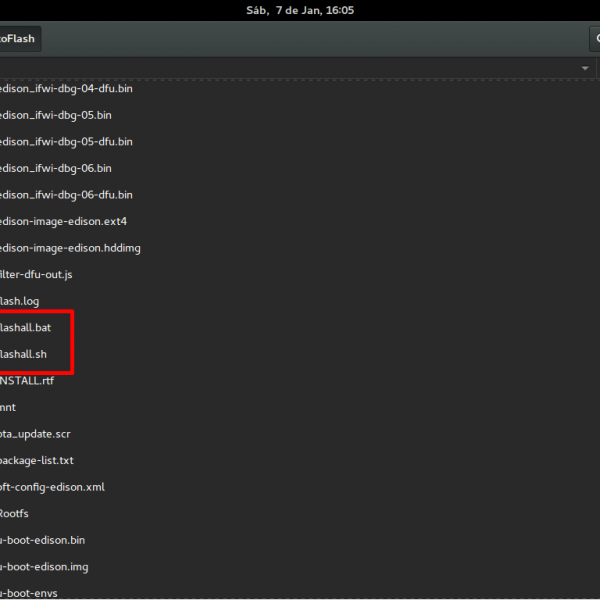The height and width of the screenshot is (600, 600).
Task: Select file edison_ifwi-dbg-04-dfu.bin
Action: (x=66, y=89)
